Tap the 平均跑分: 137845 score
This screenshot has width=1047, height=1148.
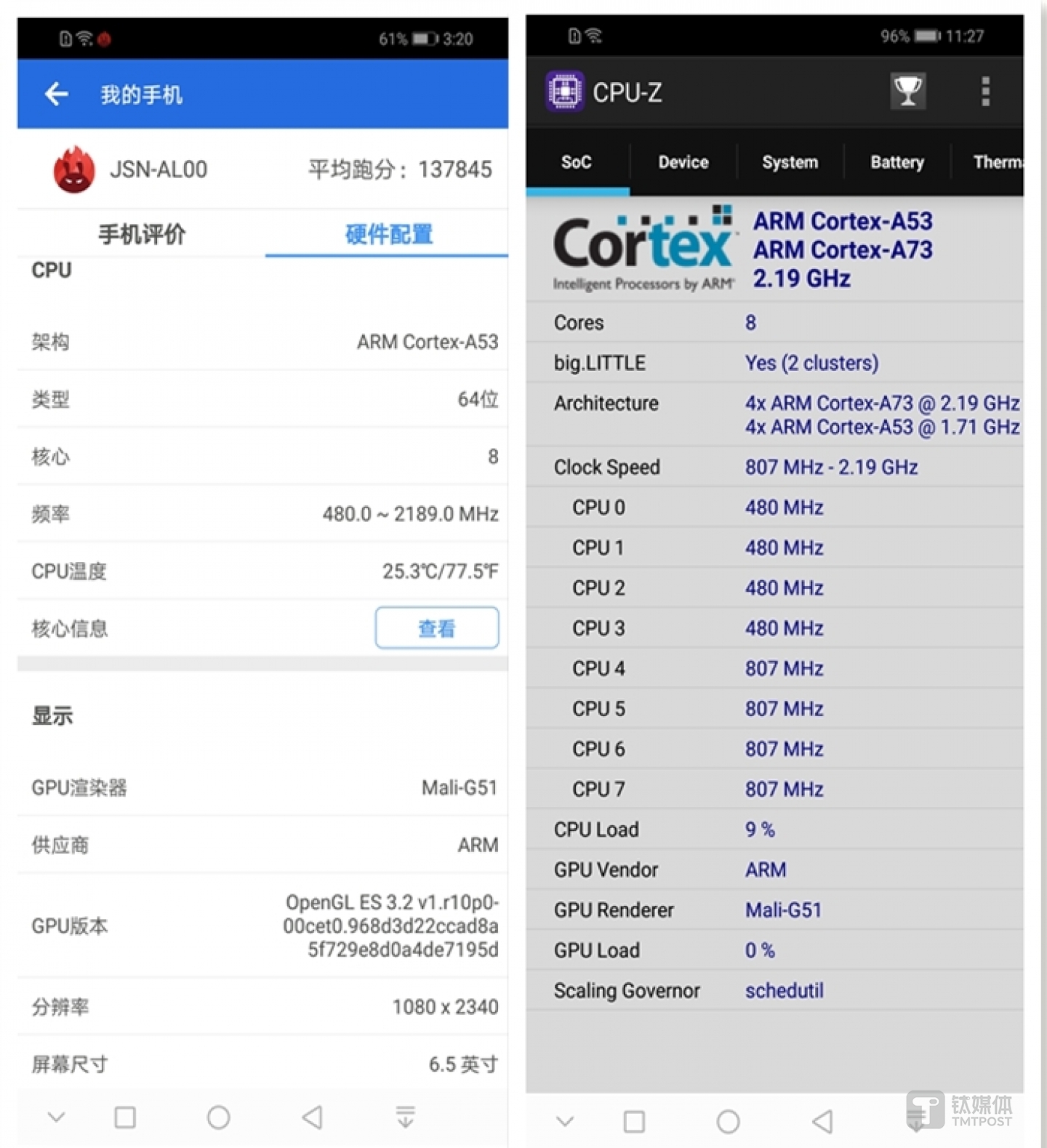click(x=400, y=169)
